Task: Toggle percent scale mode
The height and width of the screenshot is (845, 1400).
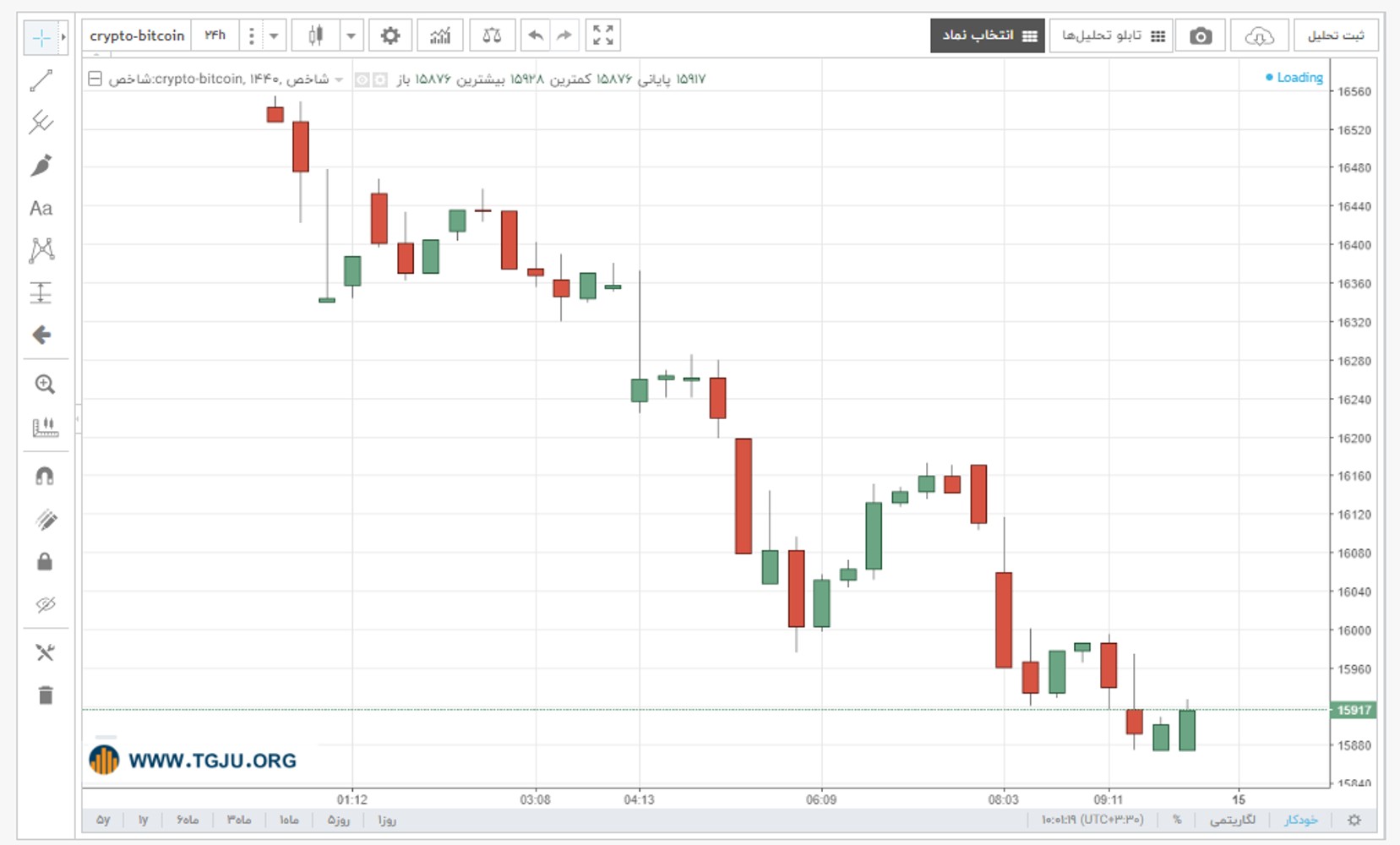Action: pos(1177,820)
